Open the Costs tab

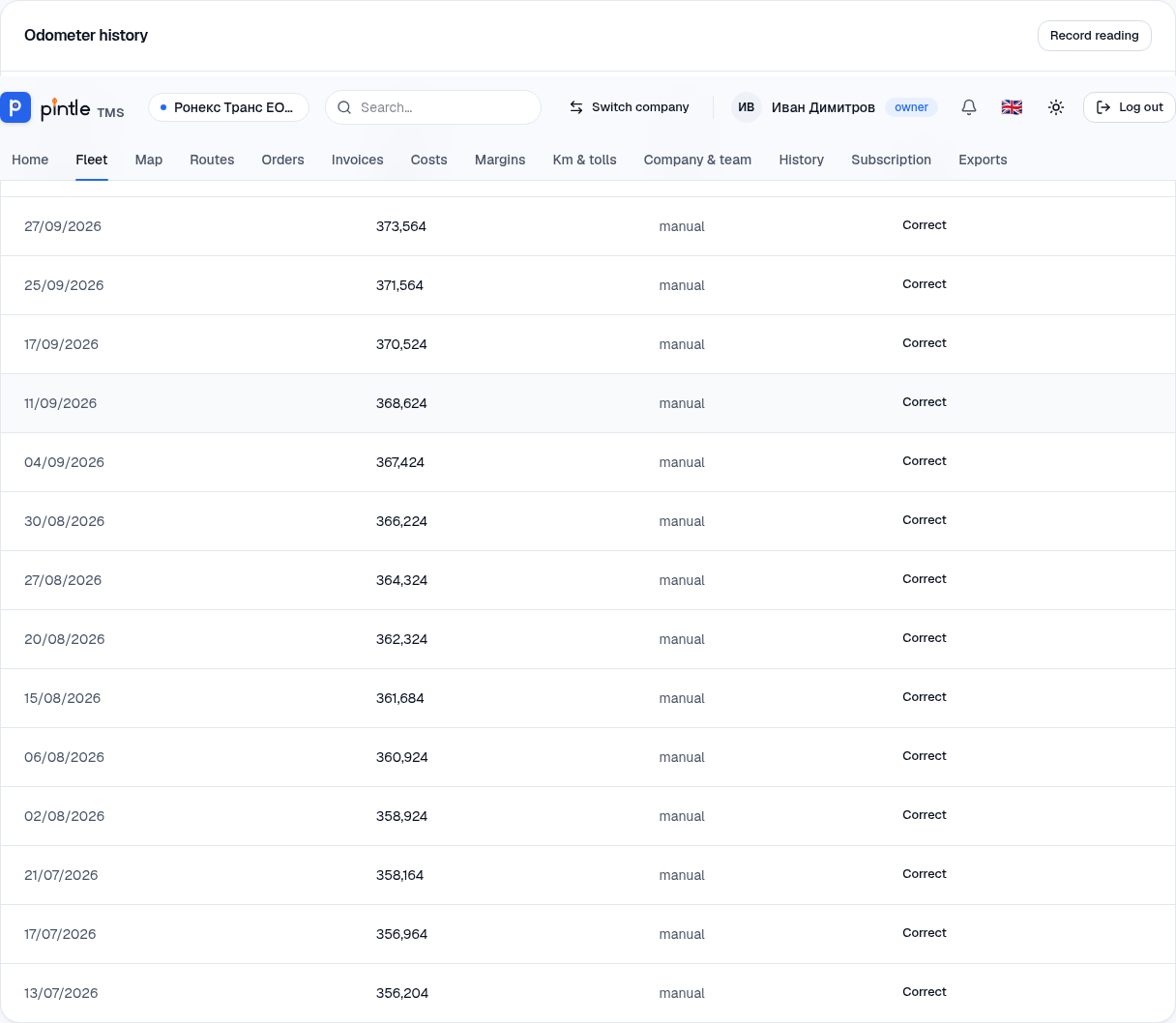pos(429,160)
